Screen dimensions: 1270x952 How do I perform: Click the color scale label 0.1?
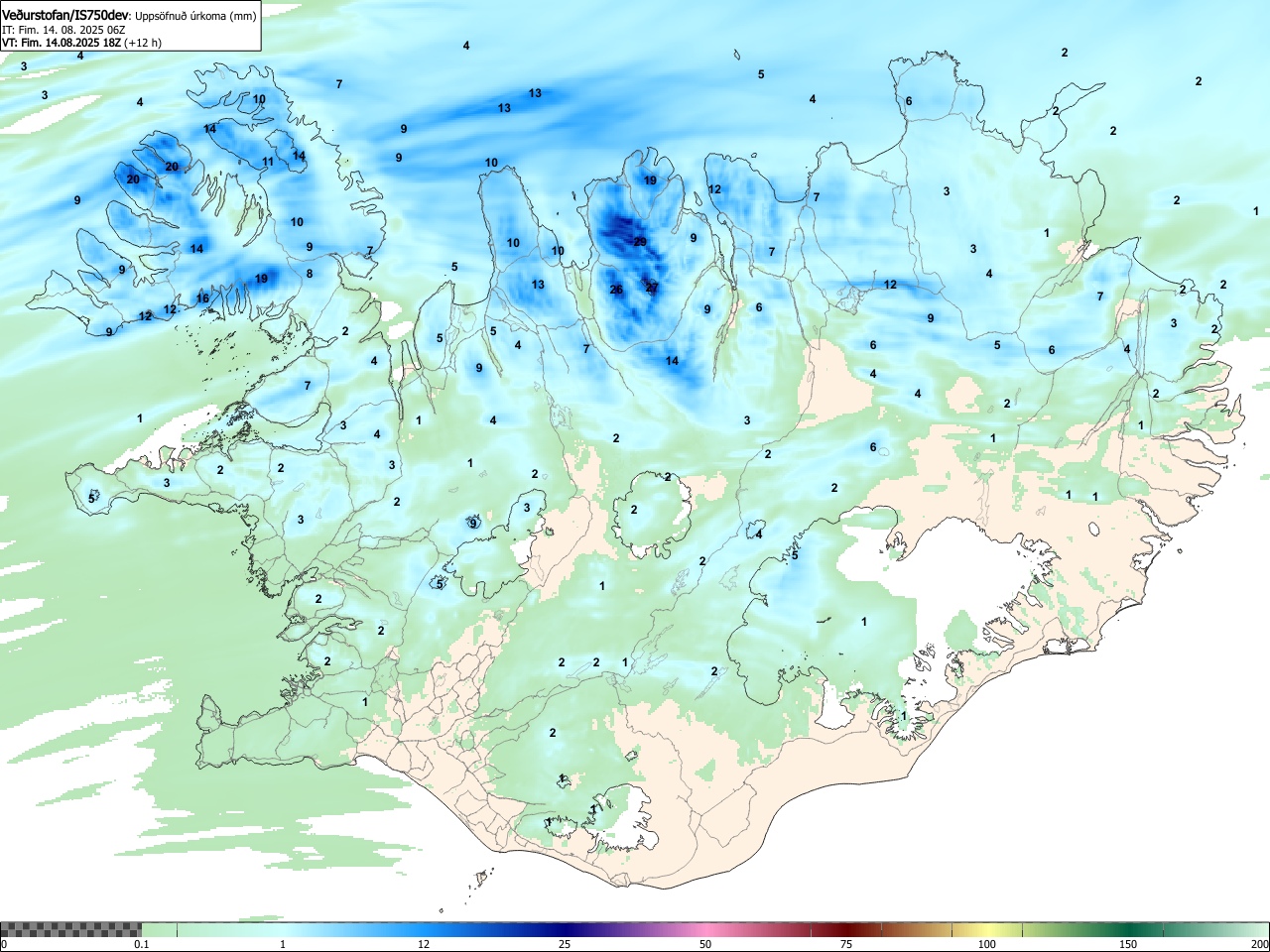(142, 944)
